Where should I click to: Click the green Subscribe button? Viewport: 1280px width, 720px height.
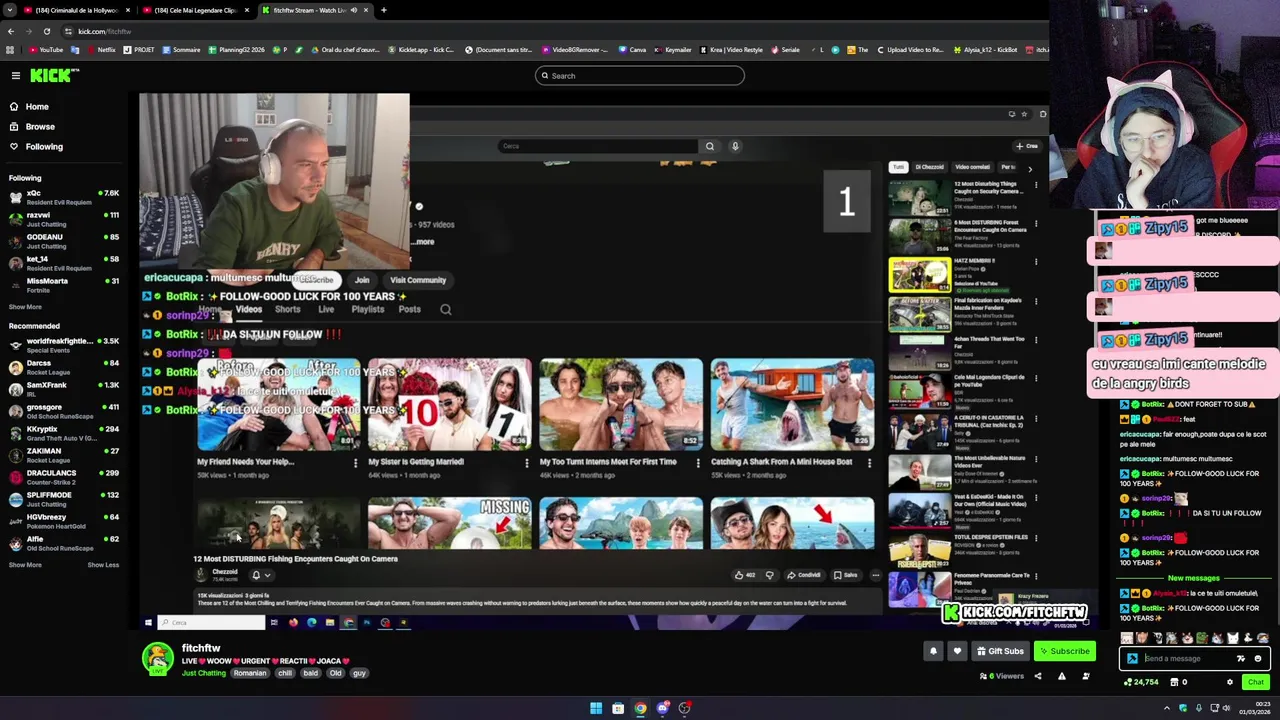[1064, 651]
